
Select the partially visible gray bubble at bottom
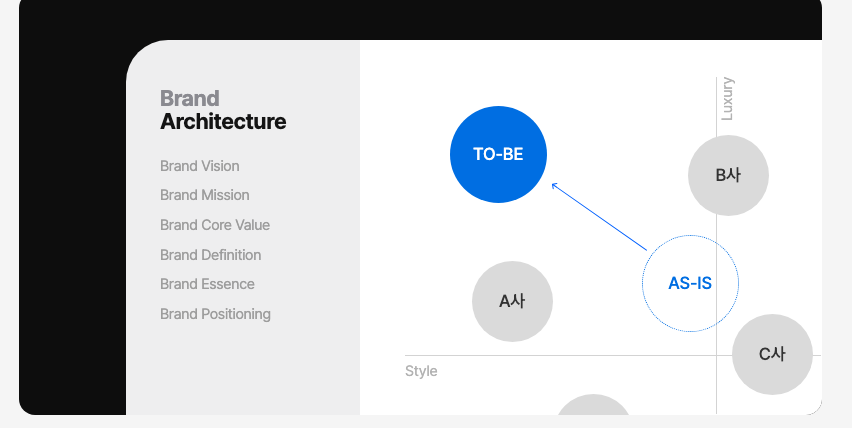click(x=593, y=405)
